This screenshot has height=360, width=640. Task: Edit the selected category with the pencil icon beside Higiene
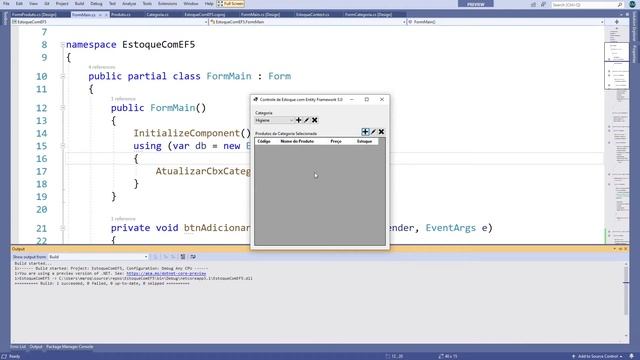click(x=307, y=120)
